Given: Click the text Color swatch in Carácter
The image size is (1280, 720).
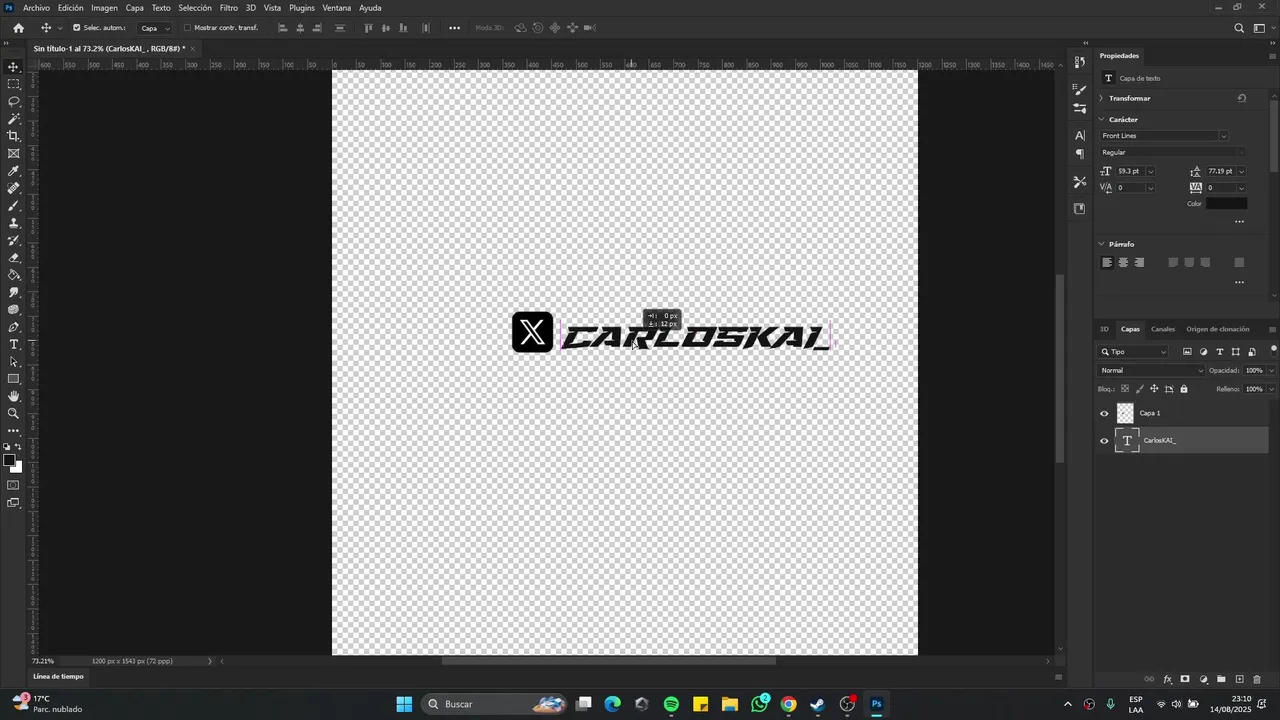Looking at the screenshot, I should [1226, 204].
